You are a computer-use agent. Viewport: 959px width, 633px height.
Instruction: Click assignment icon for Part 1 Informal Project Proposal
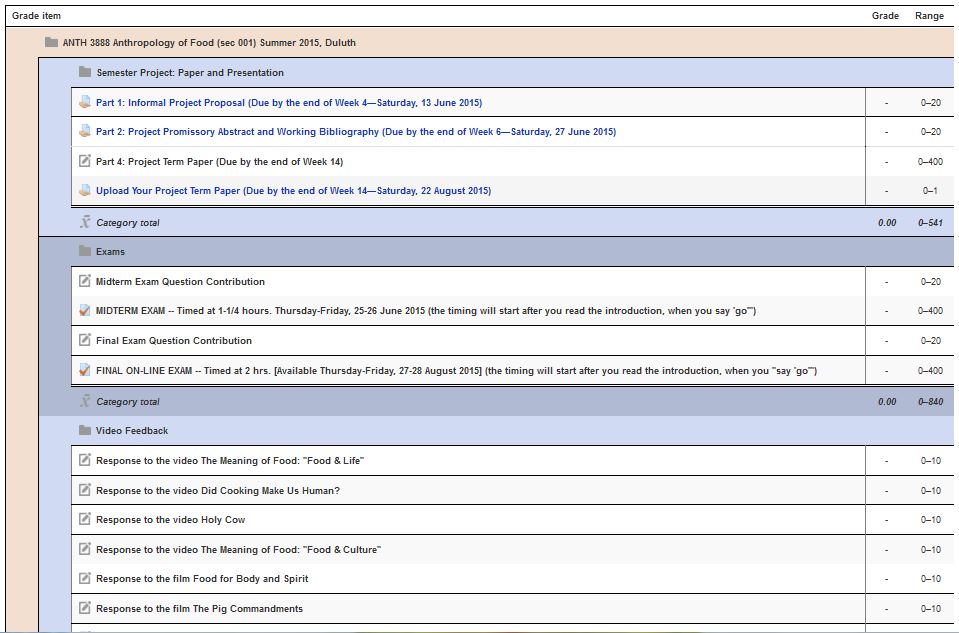[84, 102]
